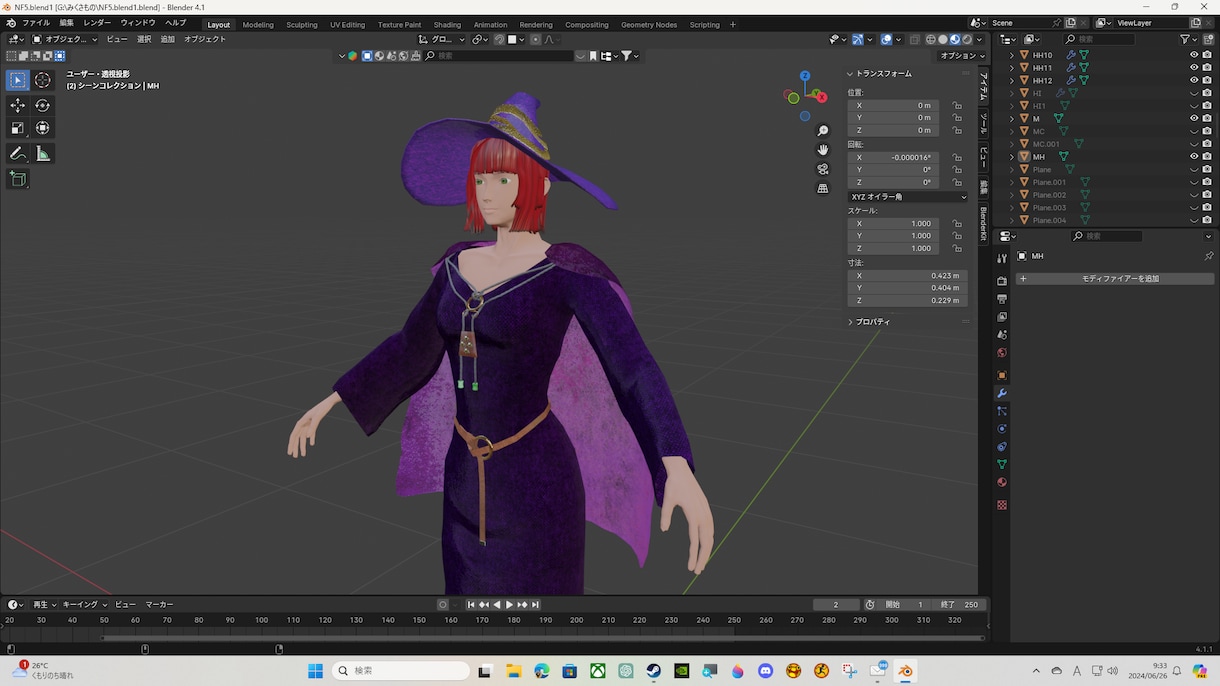This screenshot has width=1220, height=686.
Task: Open the Physics properties tab
Action: point(1002,429)
